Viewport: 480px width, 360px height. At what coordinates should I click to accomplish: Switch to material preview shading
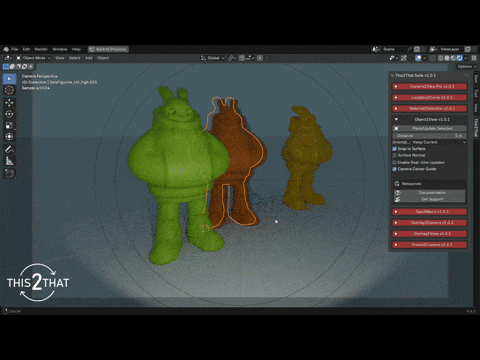point(453,58)
